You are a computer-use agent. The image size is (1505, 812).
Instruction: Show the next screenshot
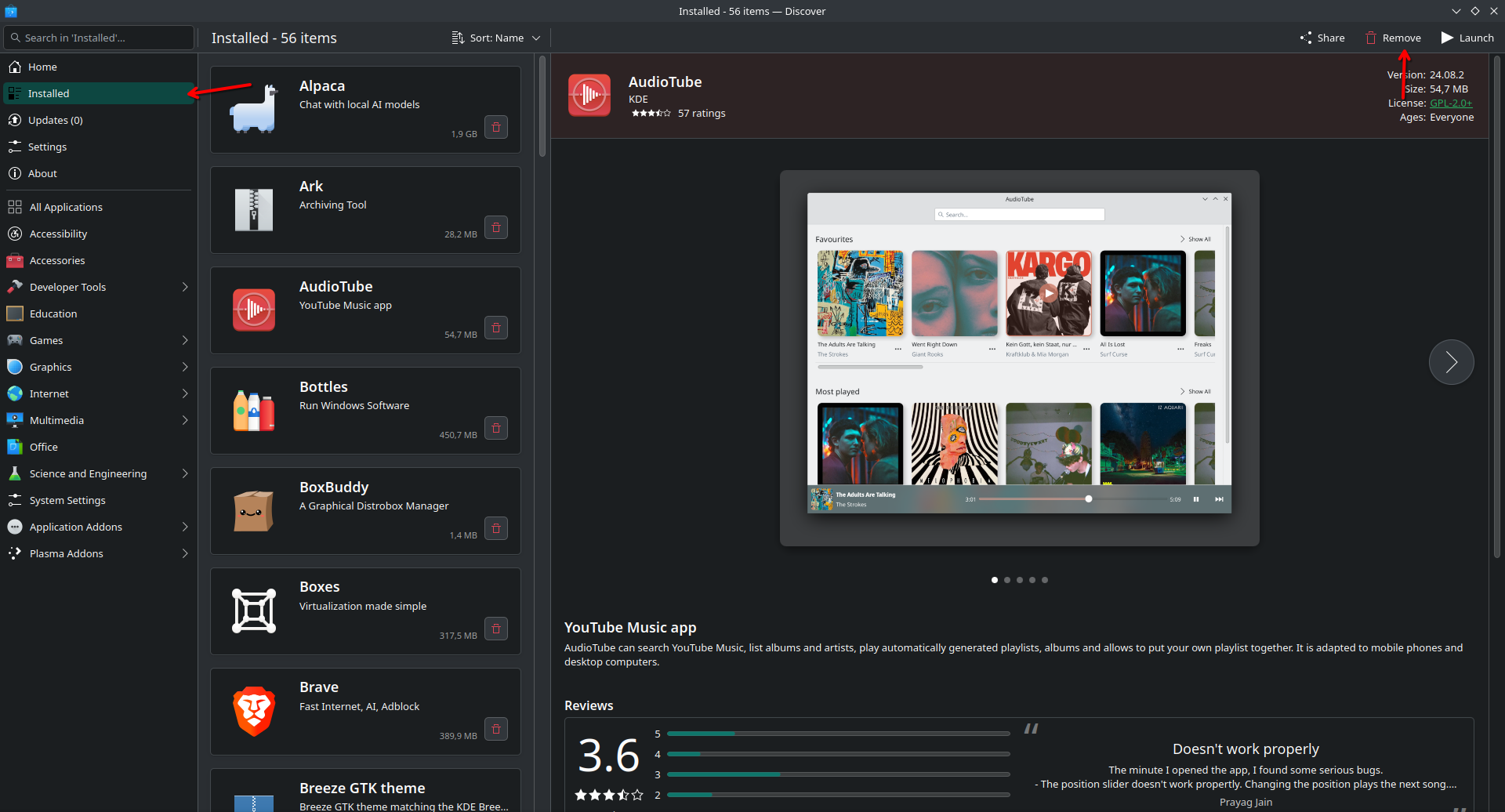(1452, 362)
